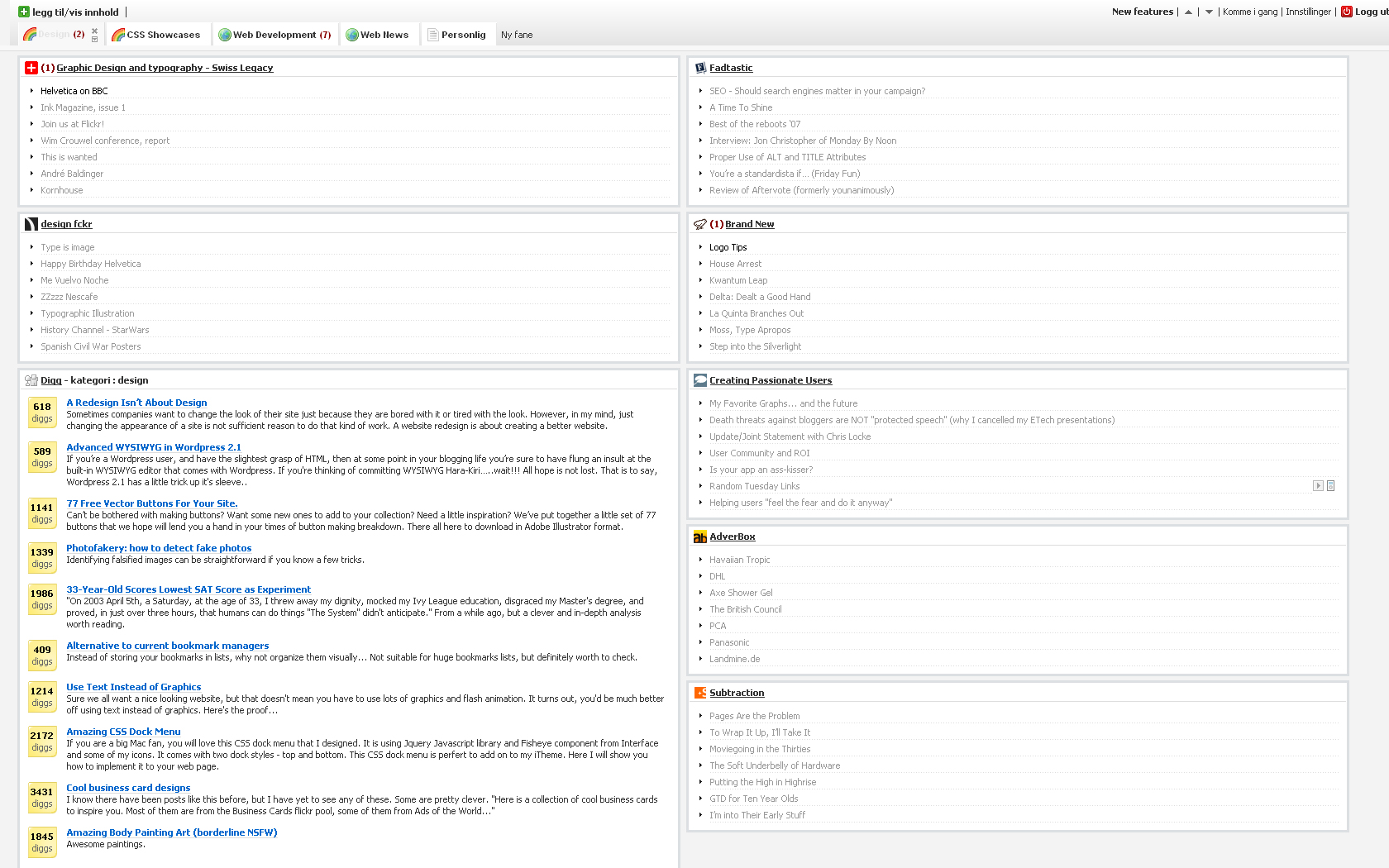The image size is (1389, 868).
Task: Open the Creating Passionate Users title
Action: 771,380
